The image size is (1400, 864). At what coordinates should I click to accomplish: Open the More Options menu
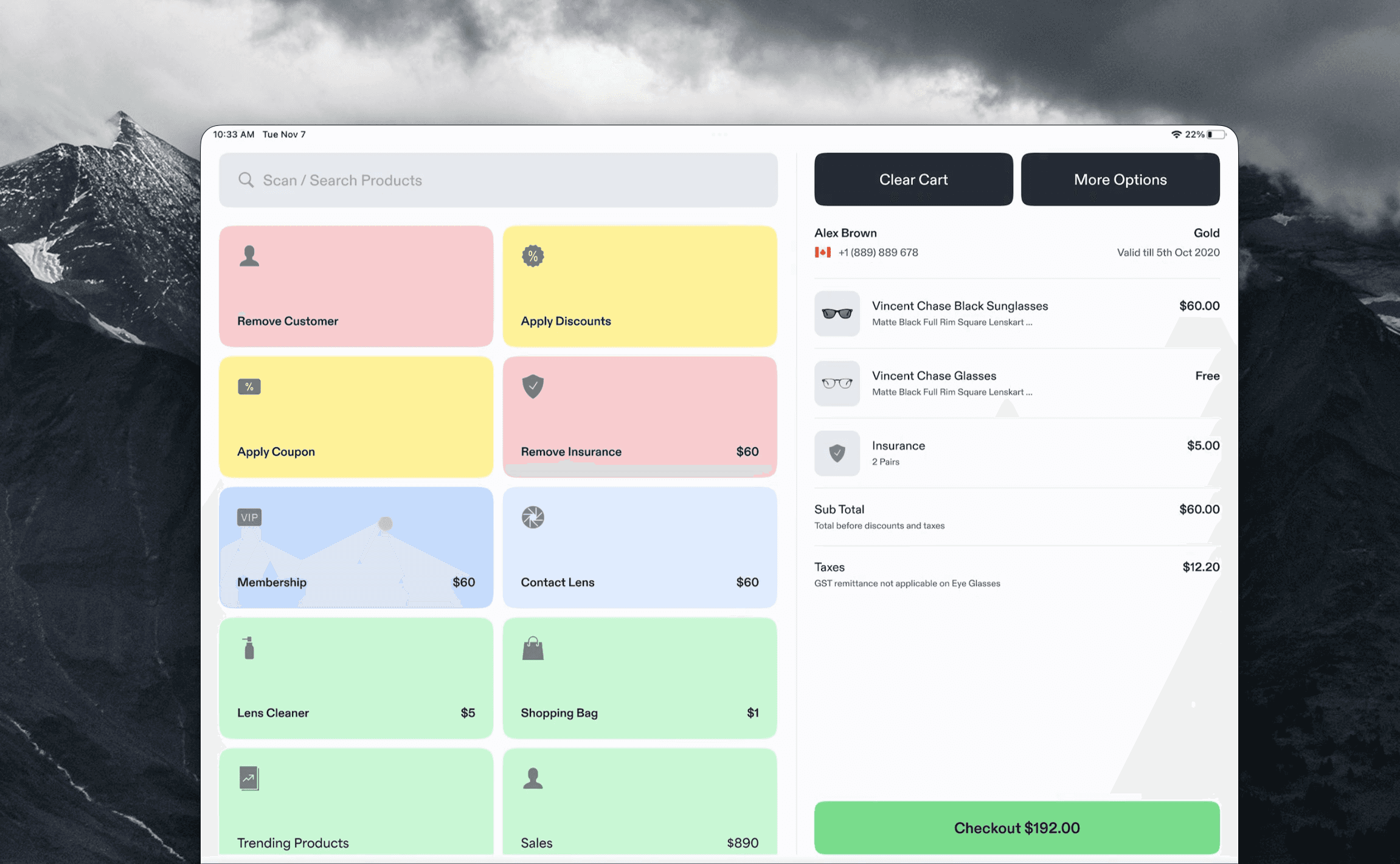point(1120,179)
